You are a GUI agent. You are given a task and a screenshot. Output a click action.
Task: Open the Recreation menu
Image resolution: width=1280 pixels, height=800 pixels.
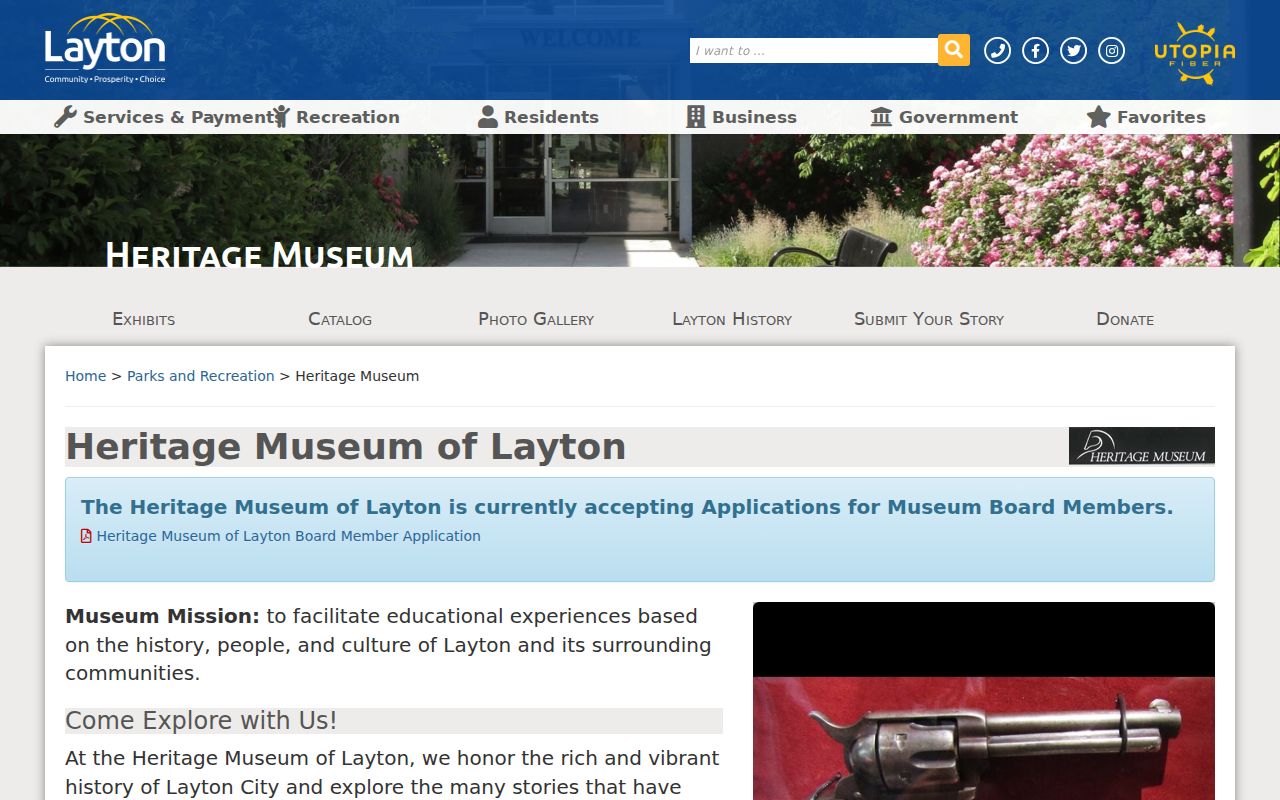pyautogui.click(x=336, y=117)
